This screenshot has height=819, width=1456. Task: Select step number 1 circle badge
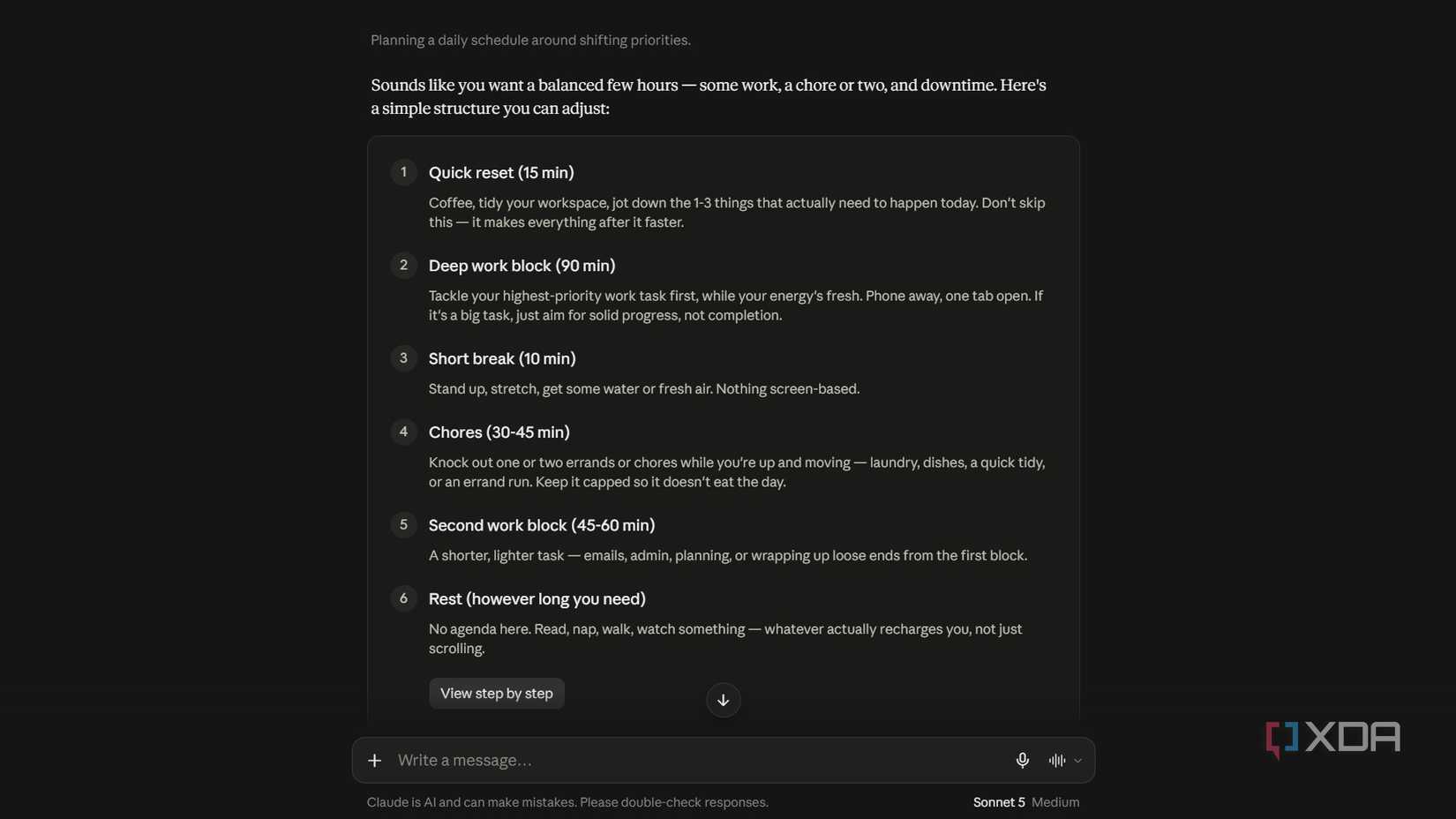[x=403, y=172]
